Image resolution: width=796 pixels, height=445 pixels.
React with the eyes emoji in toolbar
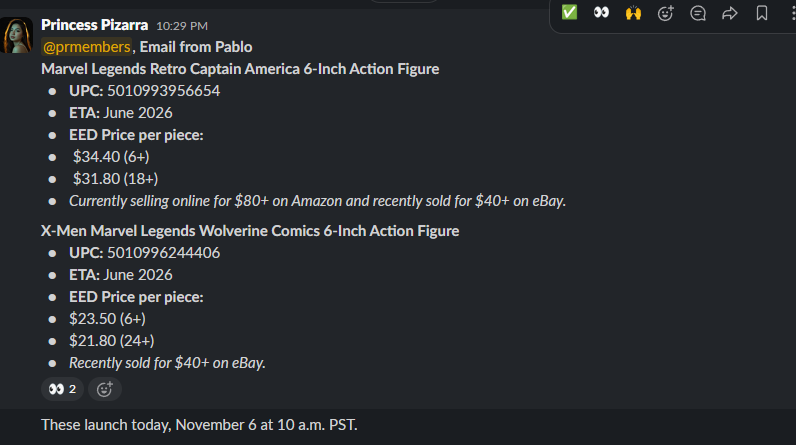(601, 13)
